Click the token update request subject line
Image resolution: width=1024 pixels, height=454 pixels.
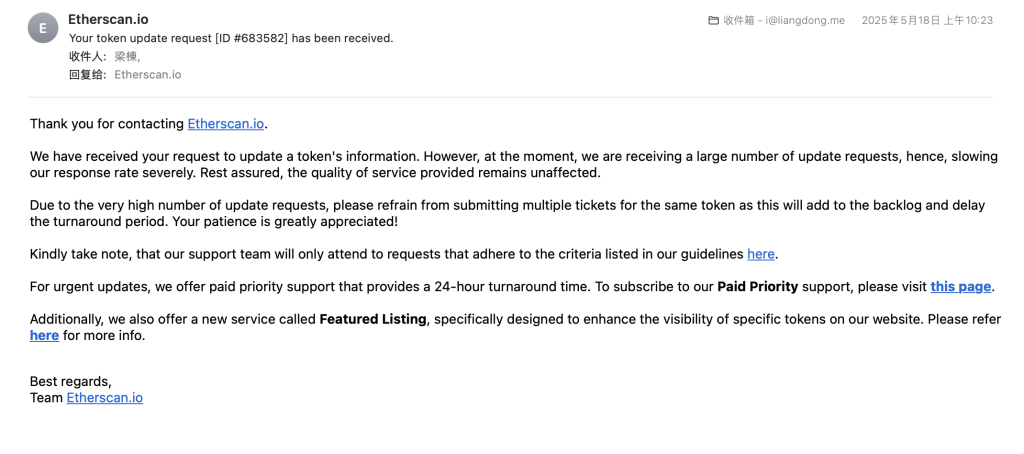pos(231,38)
